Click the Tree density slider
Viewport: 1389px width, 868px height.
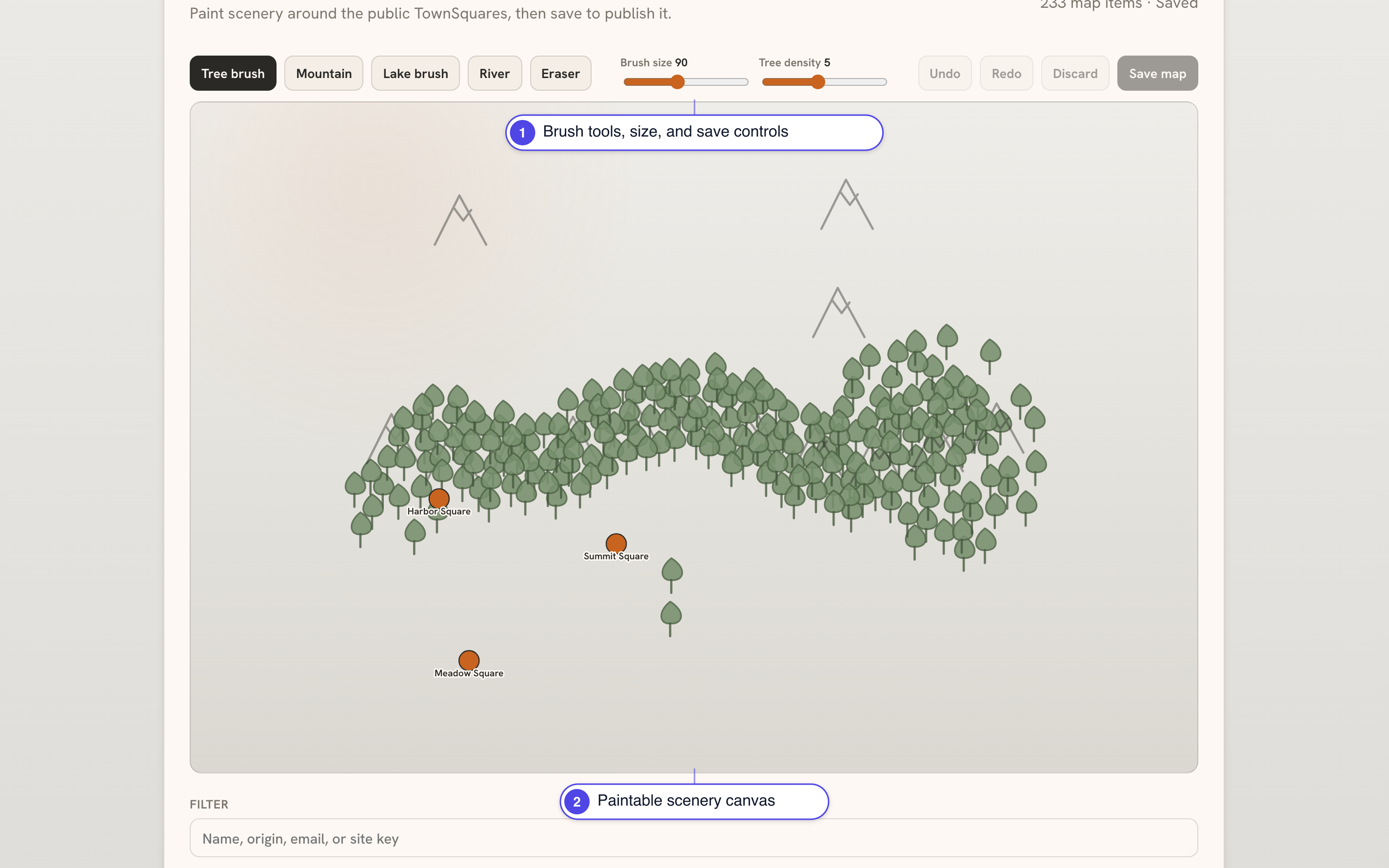[x=824, y=81]
